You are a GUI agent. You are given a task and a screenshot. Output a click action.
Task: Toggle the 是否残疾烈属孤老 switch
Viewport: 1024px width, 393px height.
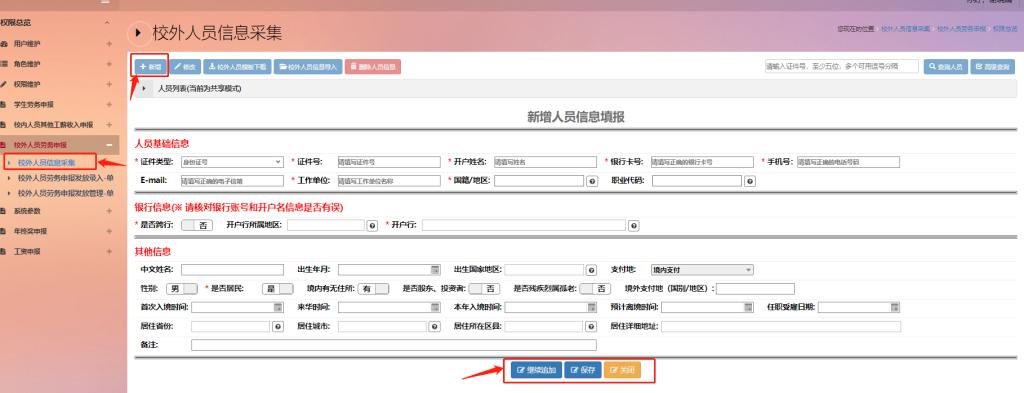tap(595, 289)
